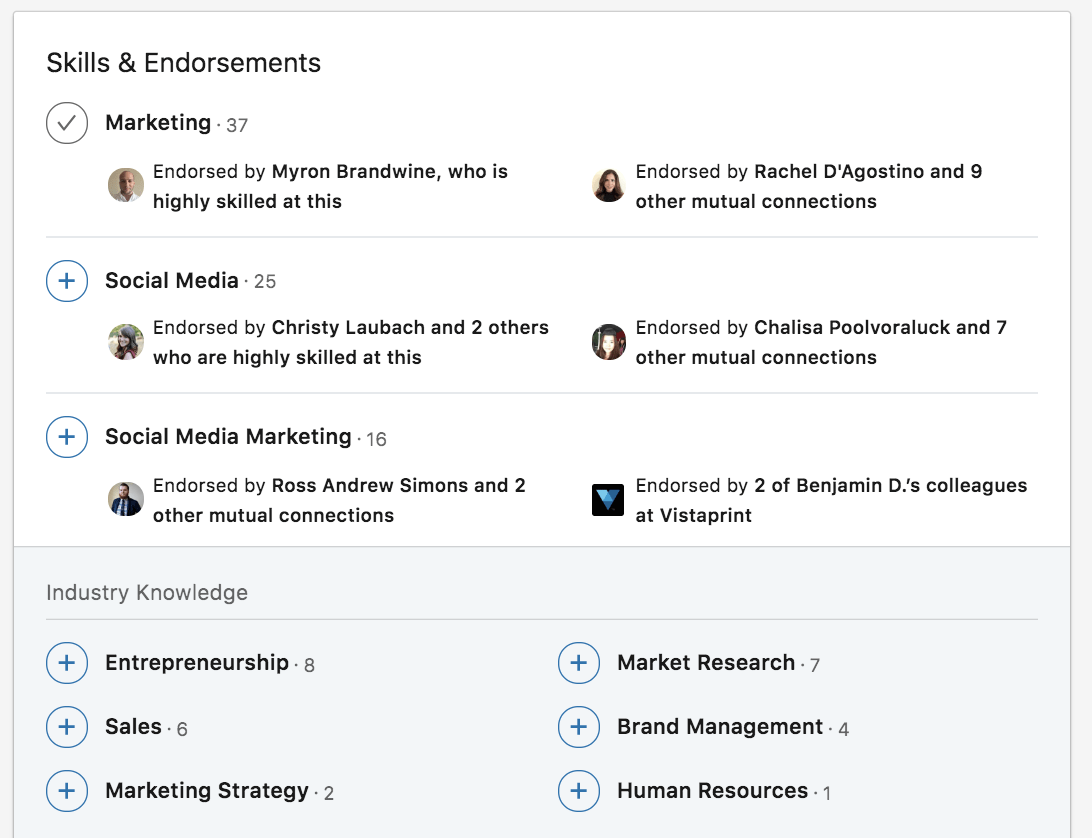Click the Vistaprint company logo
The image size is (1092, 838).
click(x=608, y=499)
